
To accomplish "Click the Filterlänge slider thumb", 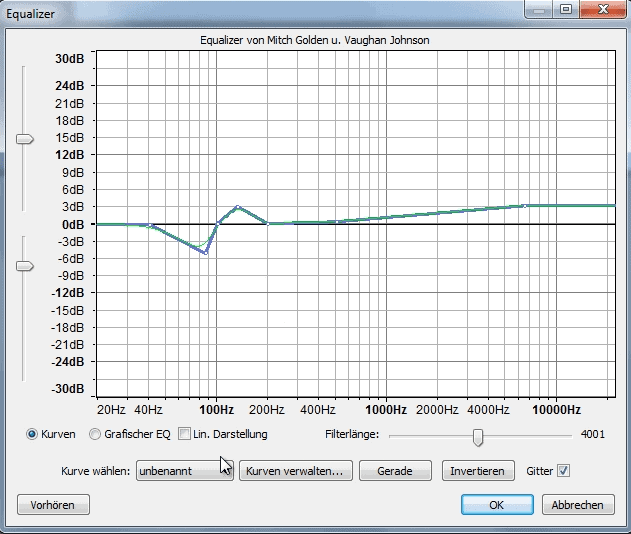I will (x=478, y=437).
